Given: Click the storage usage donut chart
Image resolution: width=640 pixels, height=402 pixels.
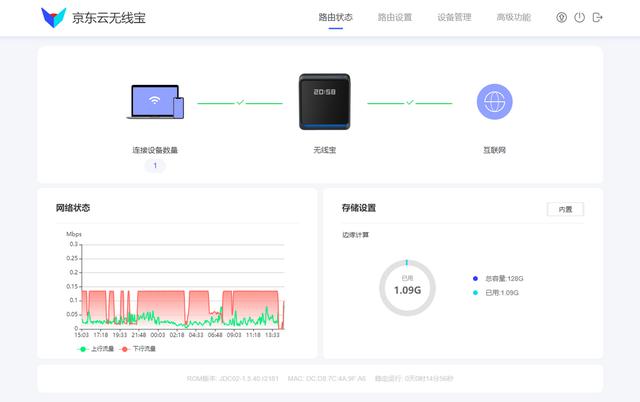Looking at the screenshot, I should click(407, 287).
